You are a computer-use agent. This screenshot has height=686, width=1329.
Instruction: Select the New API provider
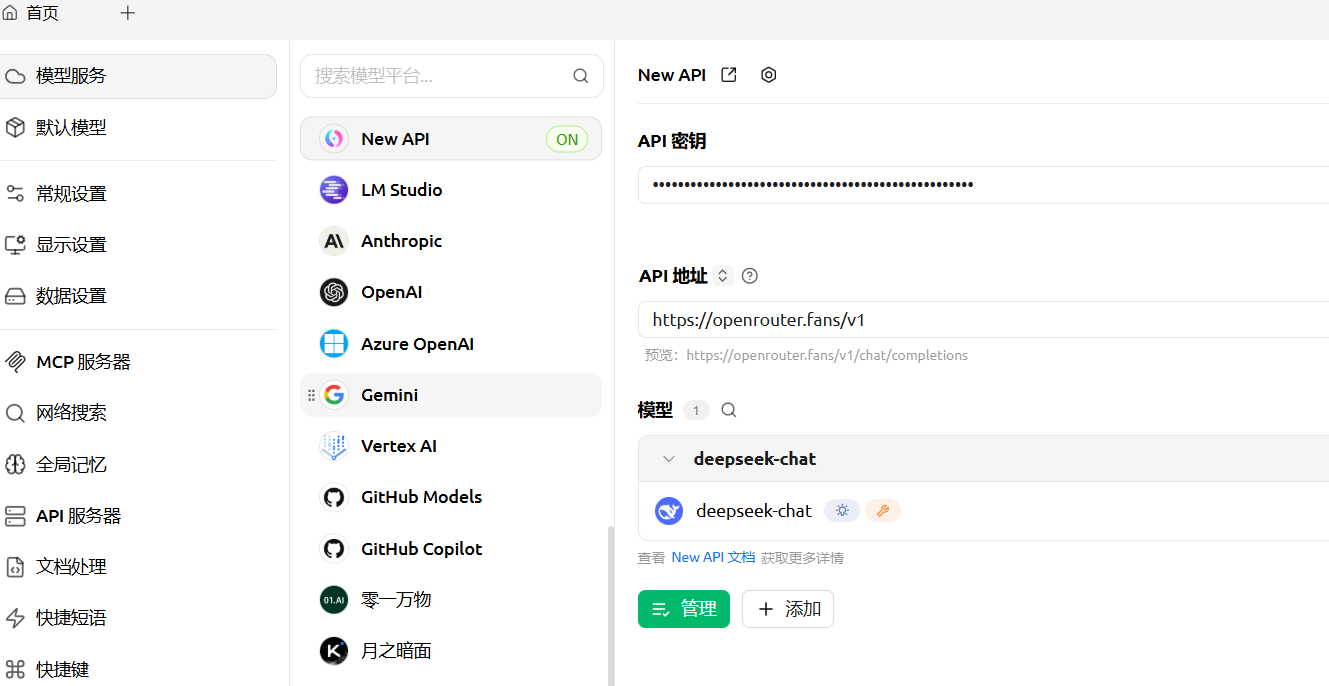[x=451, y=139]
